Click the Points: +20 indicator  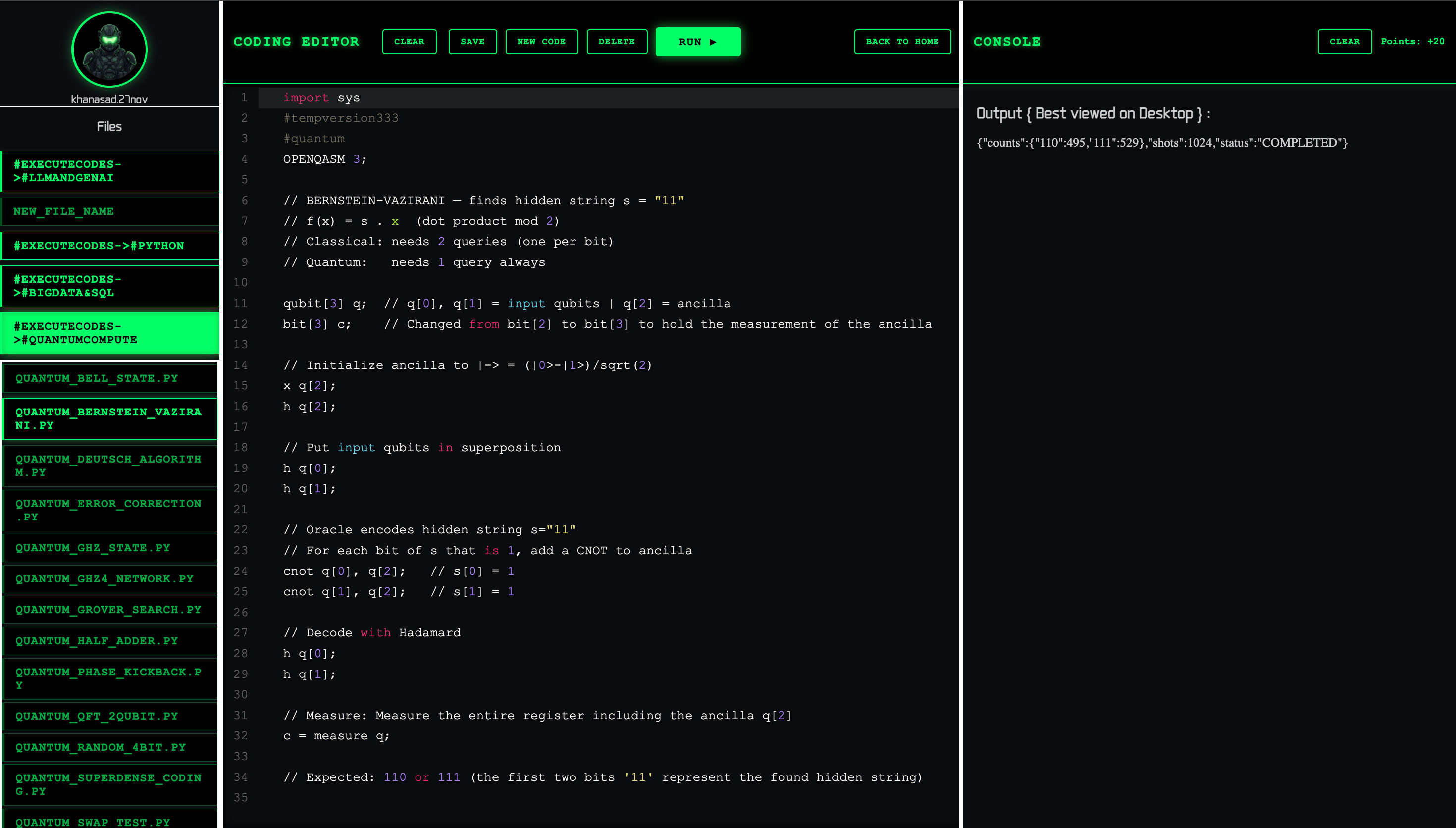point(1412,42)
